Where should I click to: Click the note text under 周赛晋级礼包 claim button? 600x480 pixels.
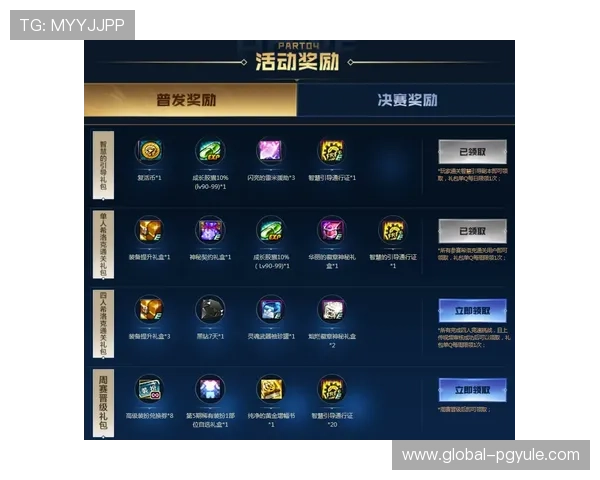click(464, 410)
